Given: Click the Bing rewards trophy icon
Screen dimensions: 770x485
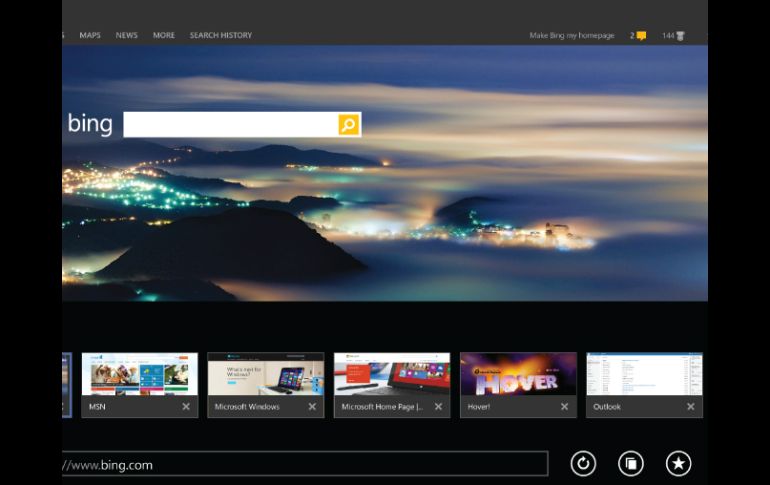Looking at the screenshot, I should point(680,36).
